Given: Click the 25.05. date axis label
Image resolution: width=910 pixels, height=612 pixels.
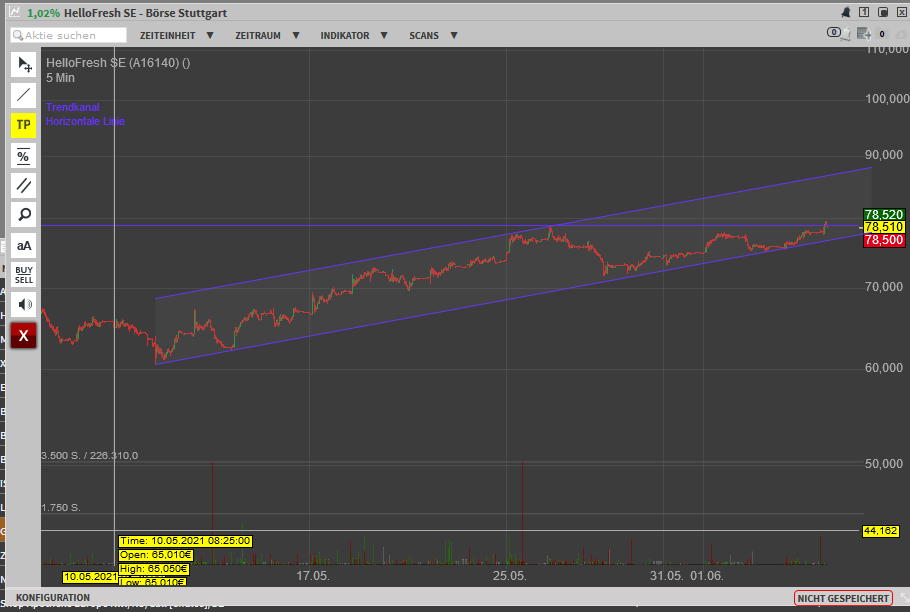Looking at the screenshot, I should pyautogui.click(x=510, y=576).
